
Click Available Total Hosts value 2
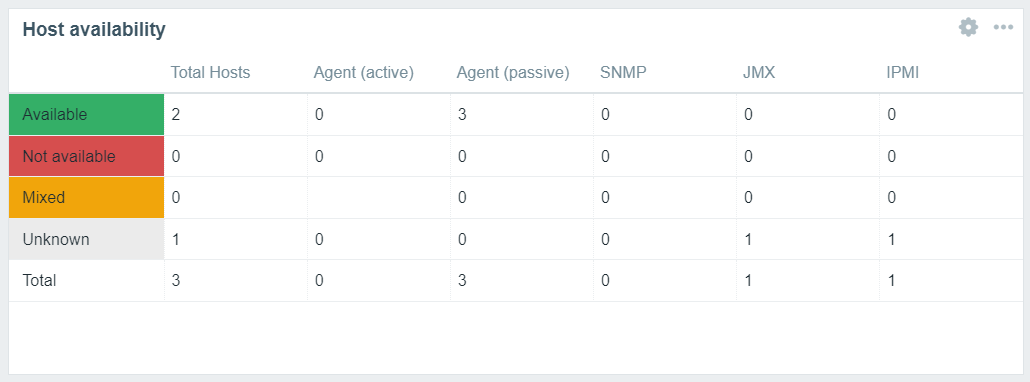tap(175, 114)
